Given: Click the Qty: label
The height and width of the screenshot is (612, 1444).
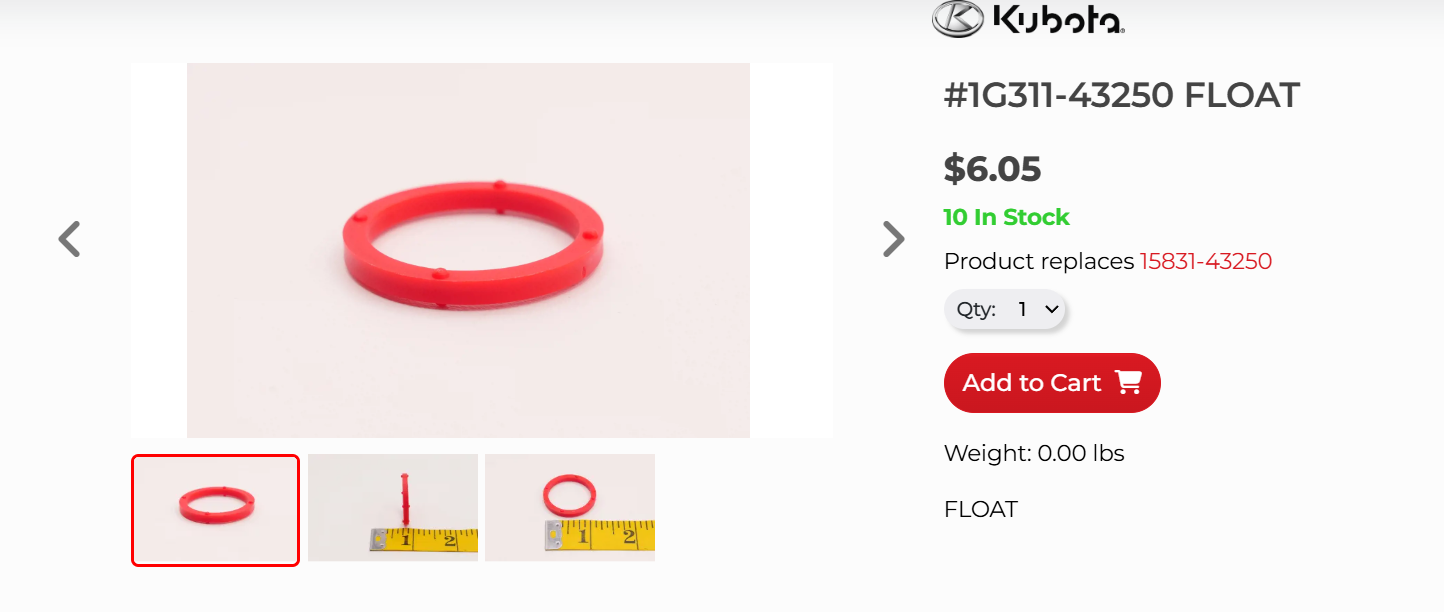Looking at the screenshot, I should click(x=976, y=309).
